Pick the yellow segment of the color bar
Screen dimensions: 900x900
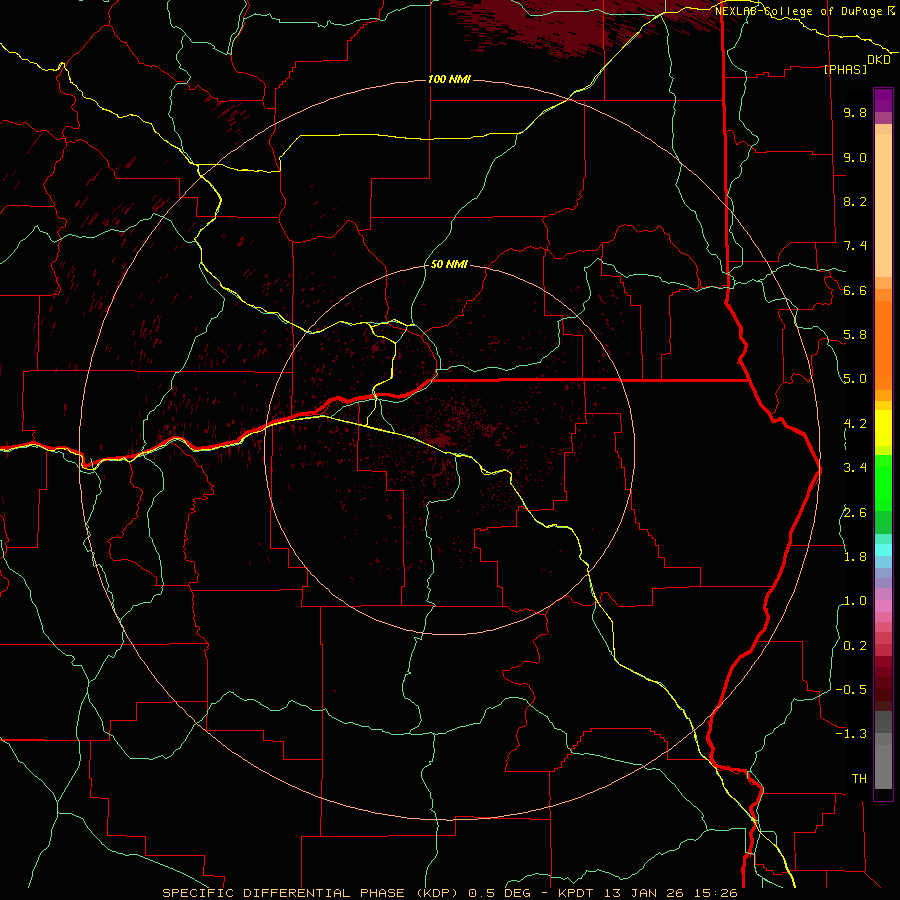pos(883,428)
